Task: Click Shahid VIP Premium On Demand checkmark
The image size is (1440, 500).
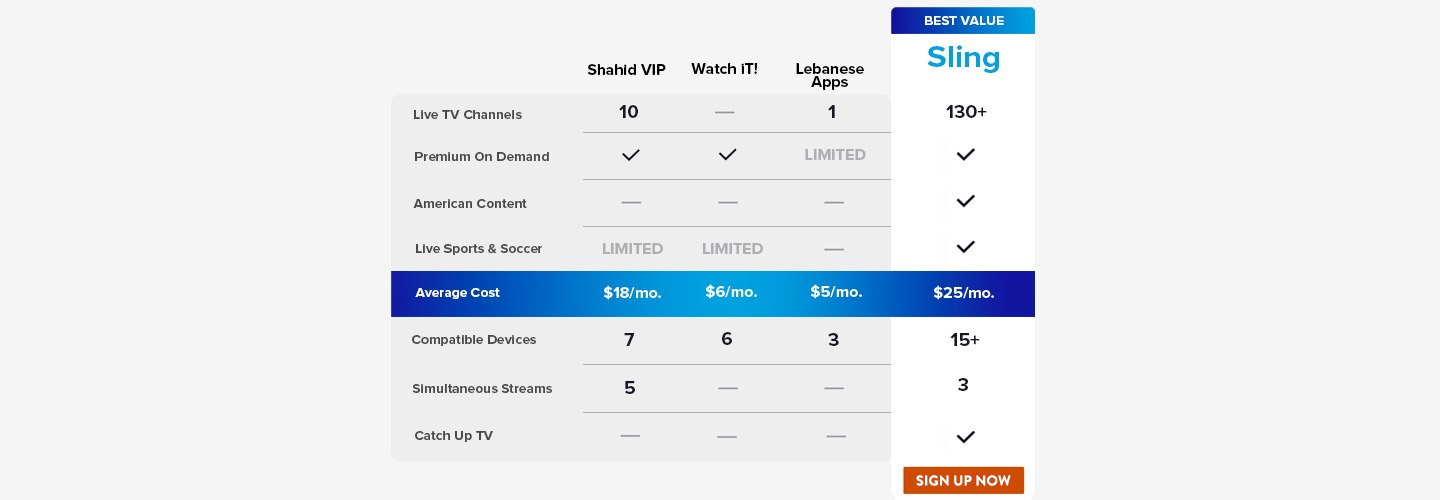Action: pos(630,155)
